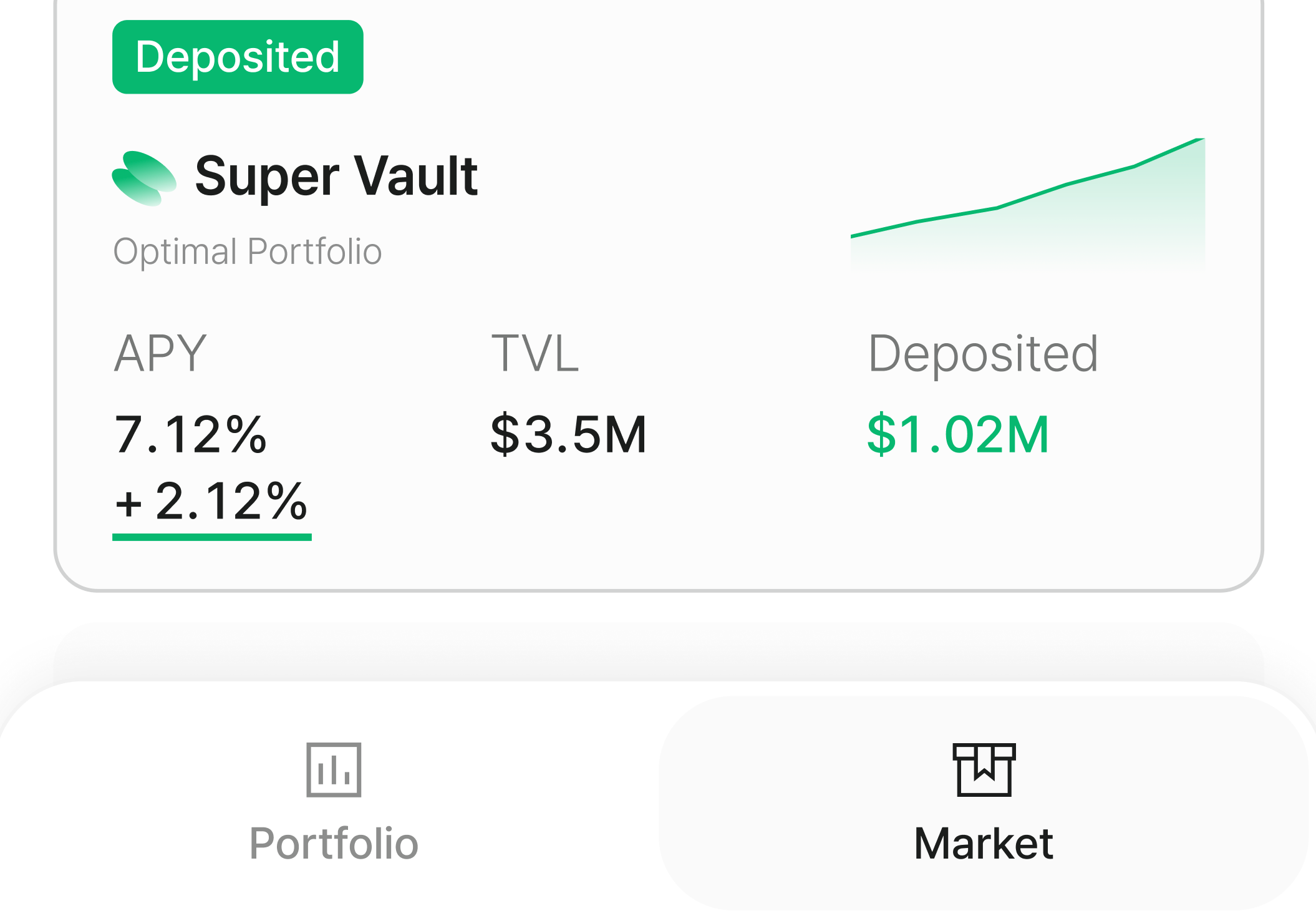Click the Optimal Portfolio subtitle
The height and width of the screenshot is (921, 1316).
point(247,251)
